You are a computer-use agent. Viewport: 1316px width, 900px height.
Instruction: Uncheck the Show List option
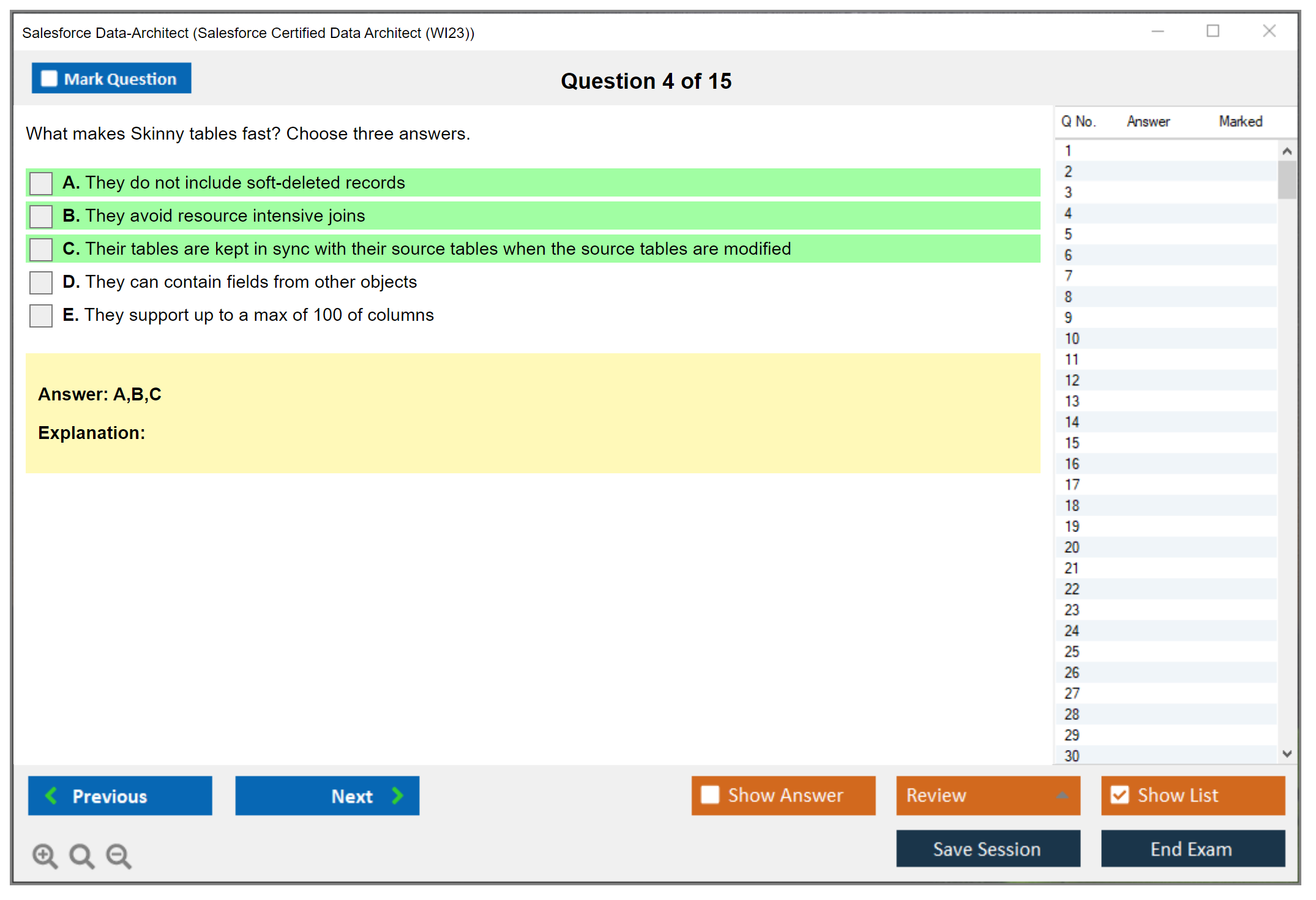point(1120,795)
